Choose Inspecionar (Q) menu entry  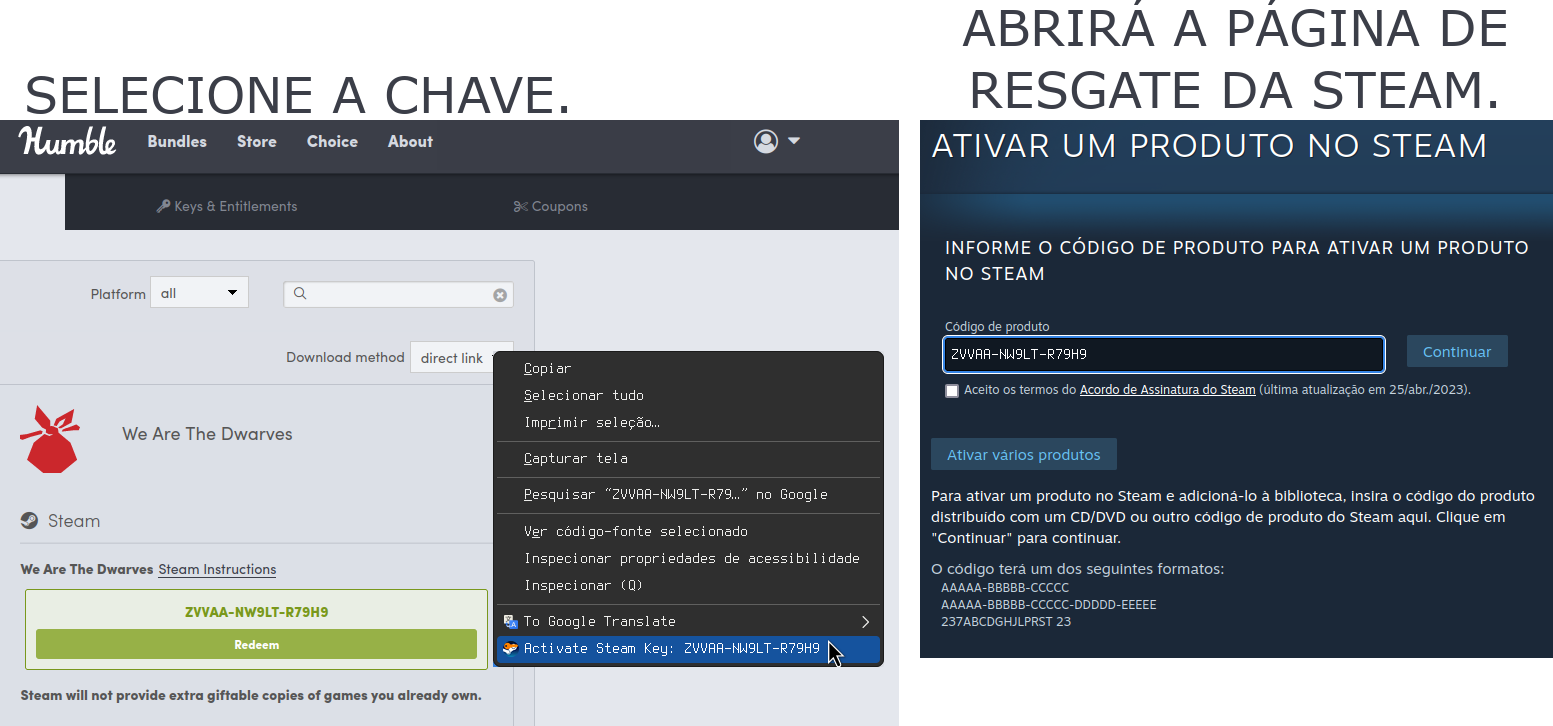click(688, 585)
